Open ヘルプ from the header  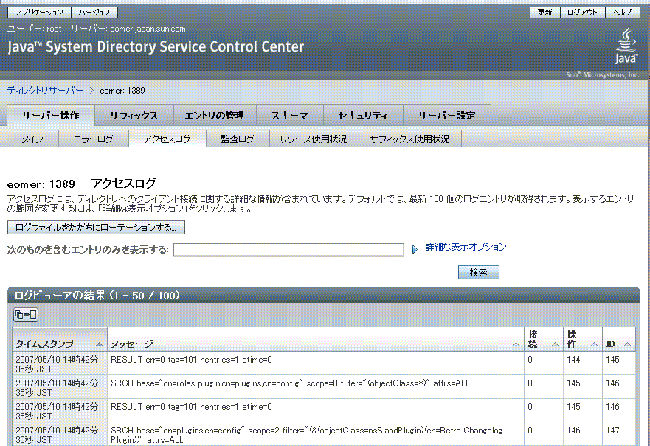click(623, 12)
